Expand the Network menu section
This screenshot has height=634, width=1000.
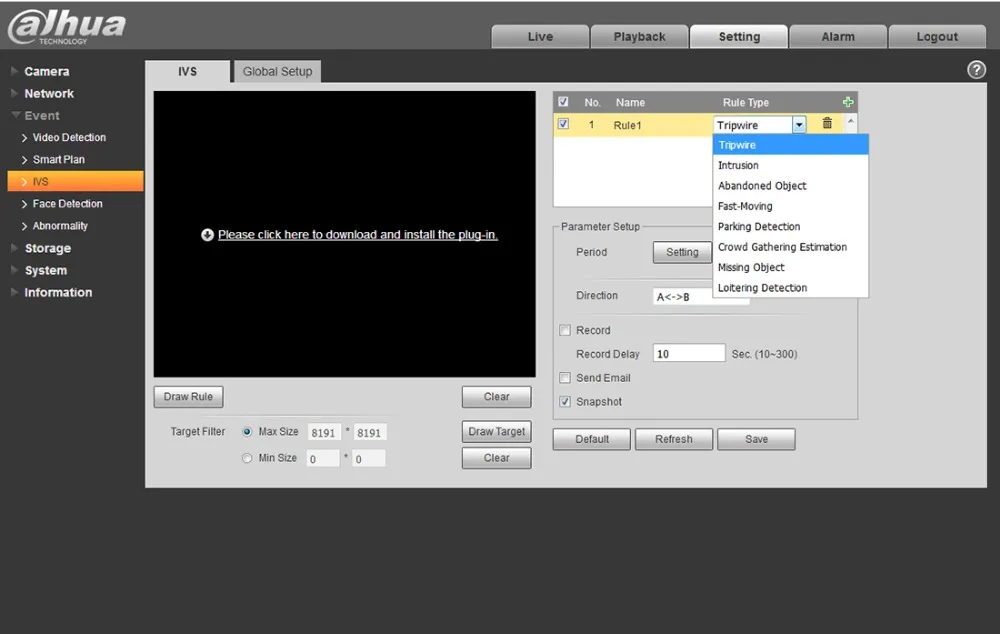[x=48, y=94]
